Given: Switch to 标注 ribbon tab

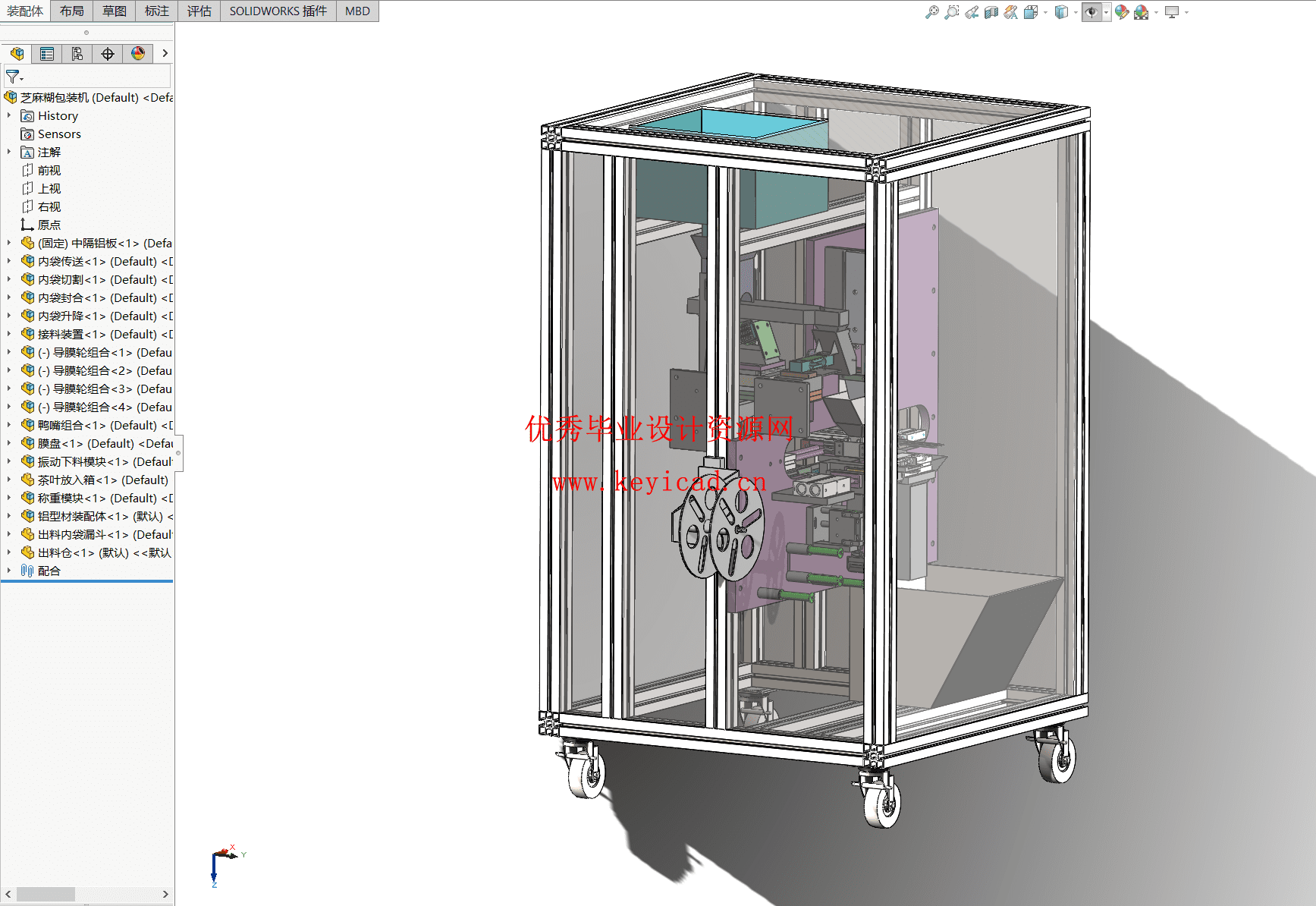Looking at the screenshot, I should coord(157,11).
